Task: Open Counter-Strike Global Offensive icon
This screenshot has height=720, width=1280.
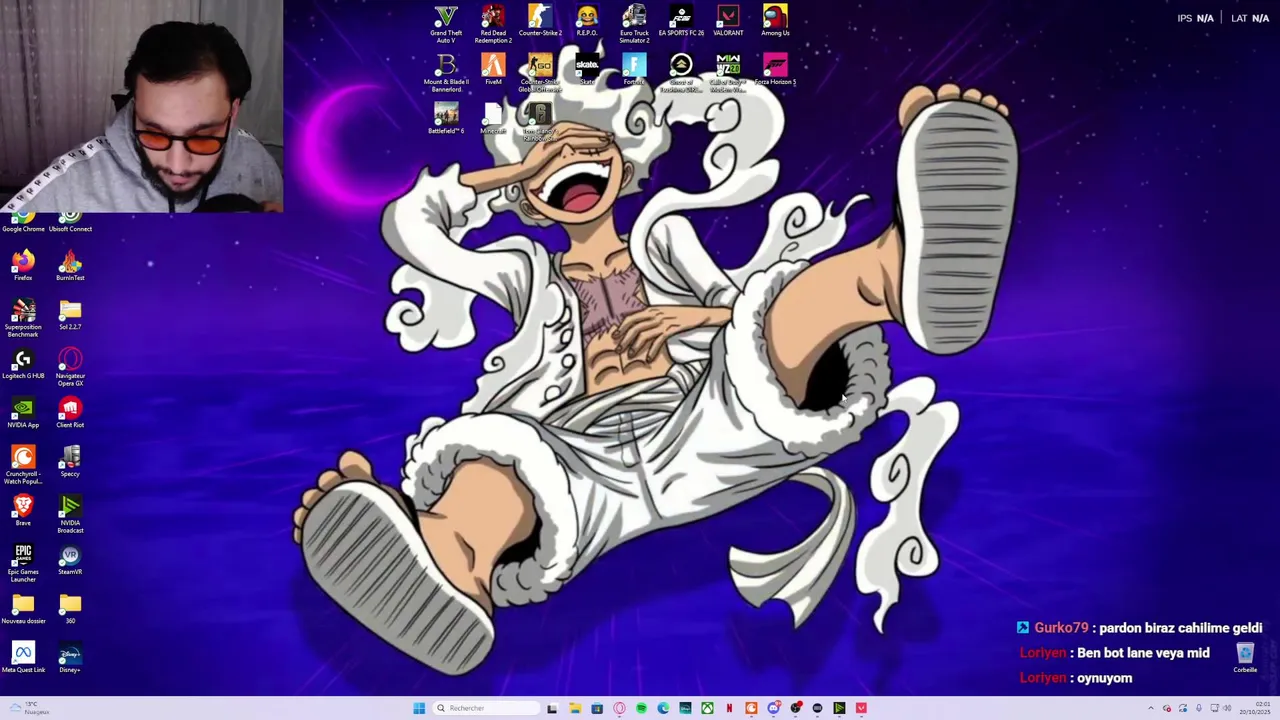Action: pyautogui.click(x=540, y=74)
